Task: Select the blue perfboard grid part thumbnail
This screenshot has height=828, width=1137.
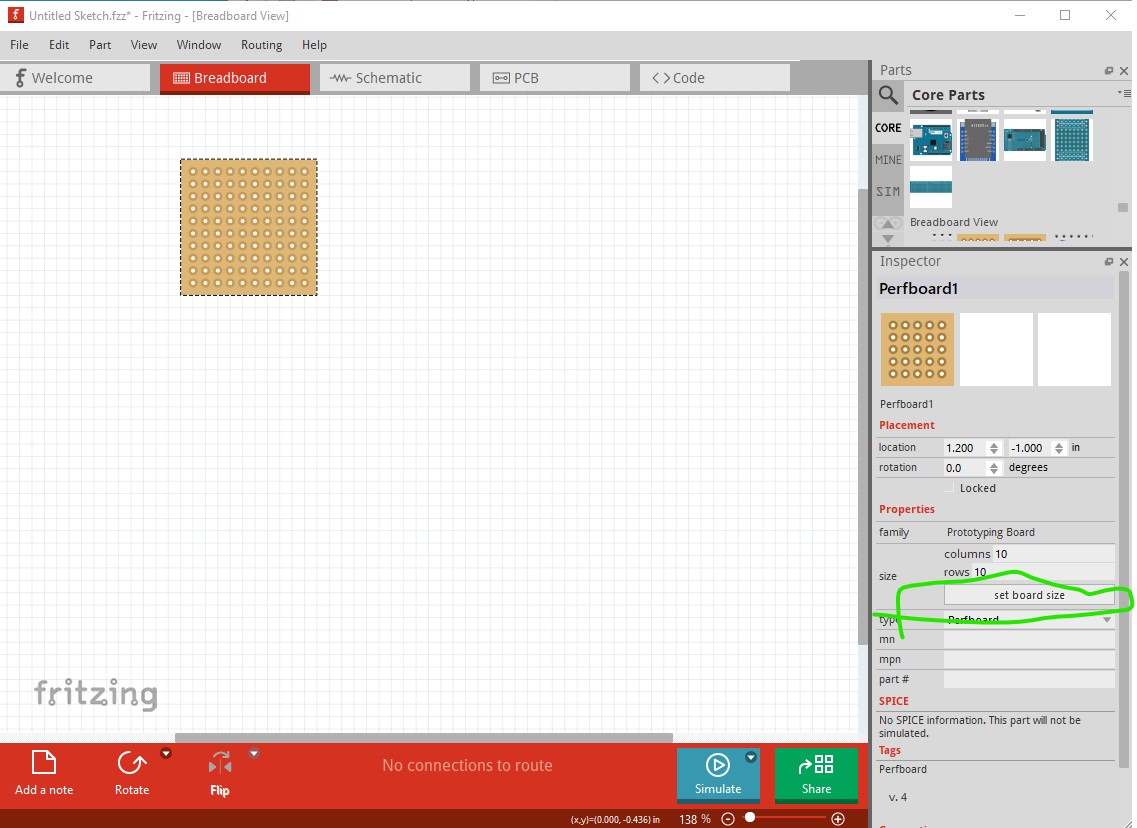Action: click(1072, 140)
